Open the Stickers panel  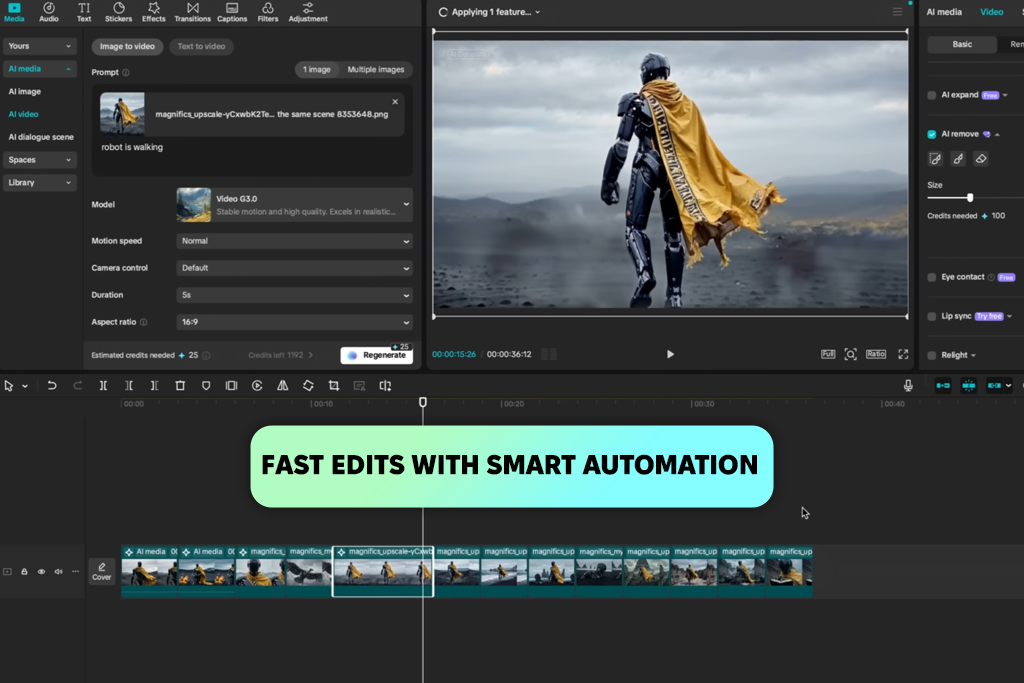coord(118,12)
